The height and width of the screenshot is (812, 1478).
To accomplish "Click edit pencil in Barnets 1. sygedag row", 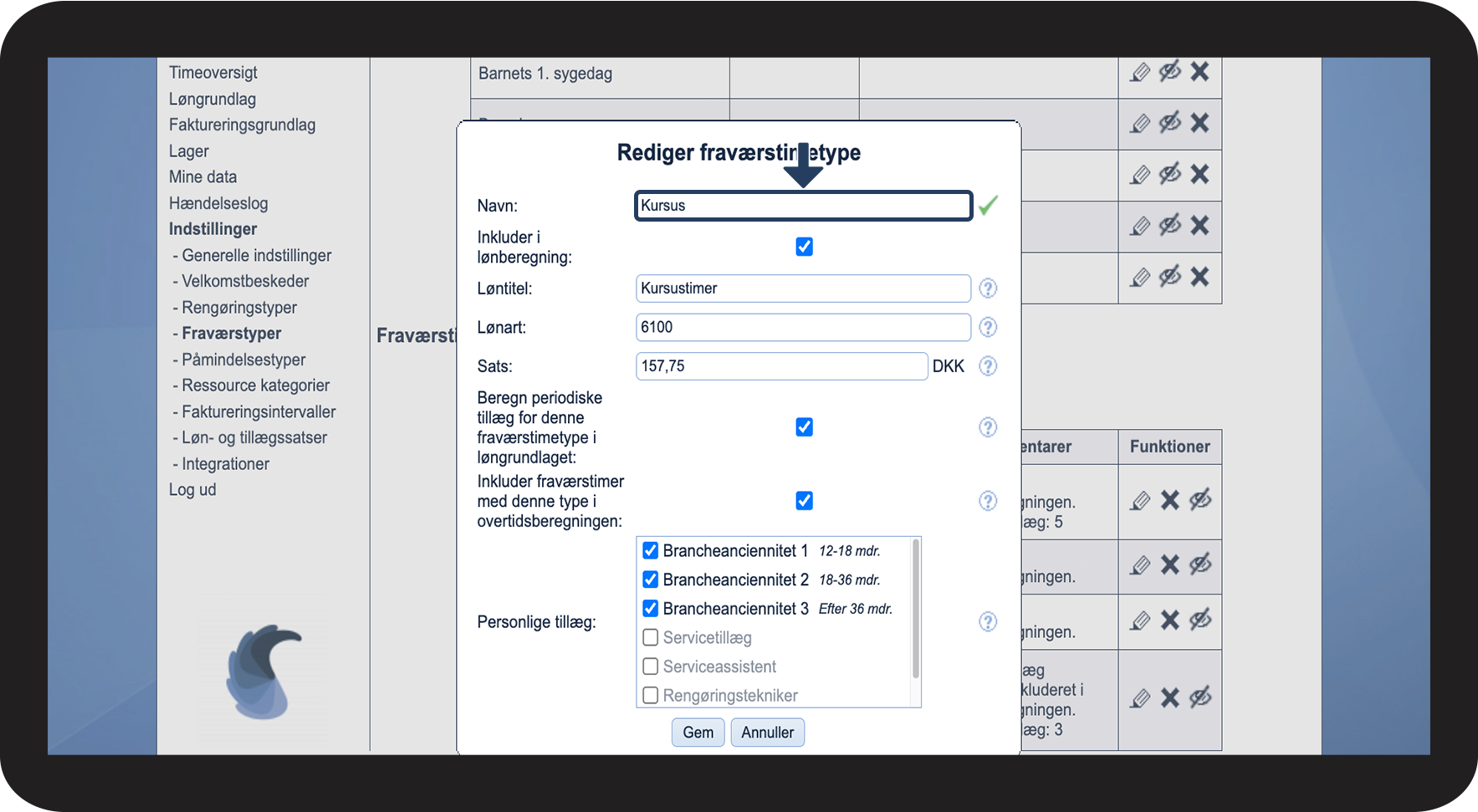I will 1140,73.
